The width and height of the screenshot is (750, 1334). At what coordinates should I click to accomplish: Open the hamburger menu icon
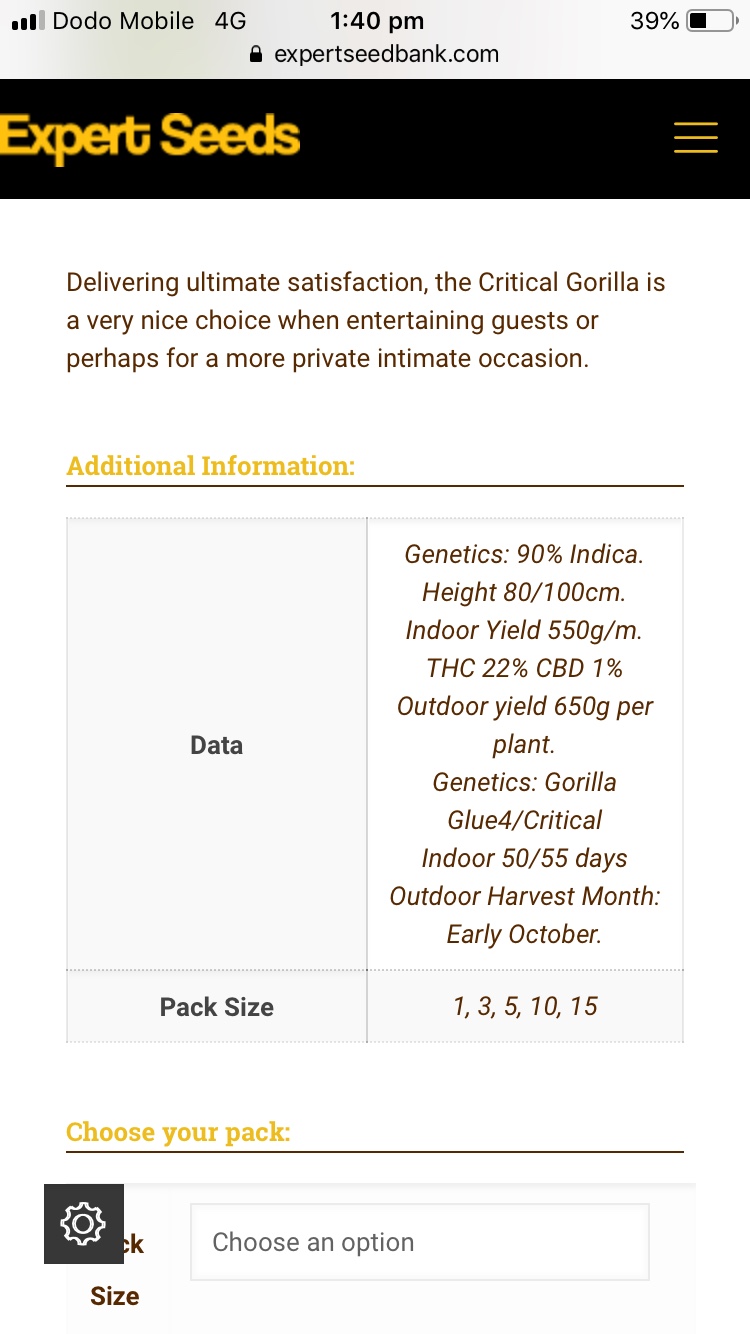695,137
